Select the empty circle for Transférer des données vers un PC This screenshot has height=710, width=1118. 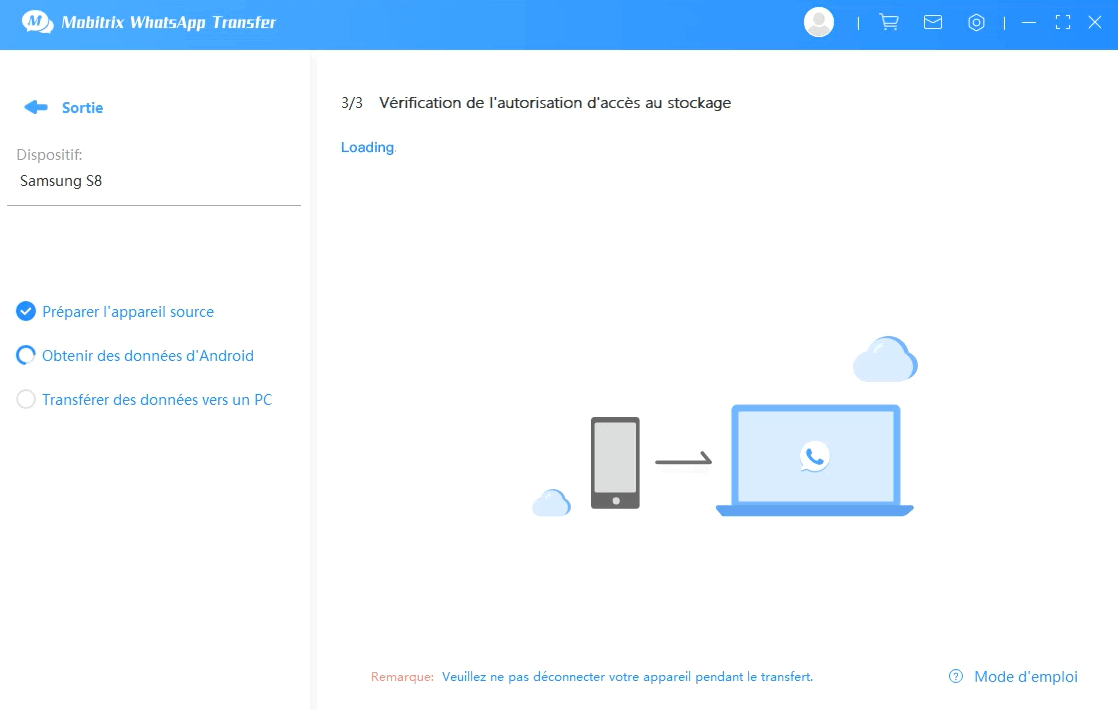(x=25, y=399)
